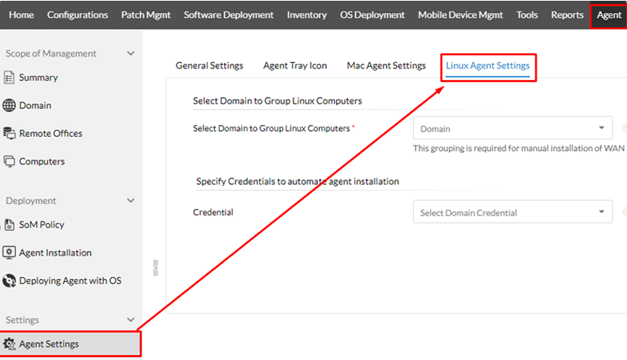Open the Inventory menu
The height and width of the screenshot is (360, 627).
(x=307, y=15)
